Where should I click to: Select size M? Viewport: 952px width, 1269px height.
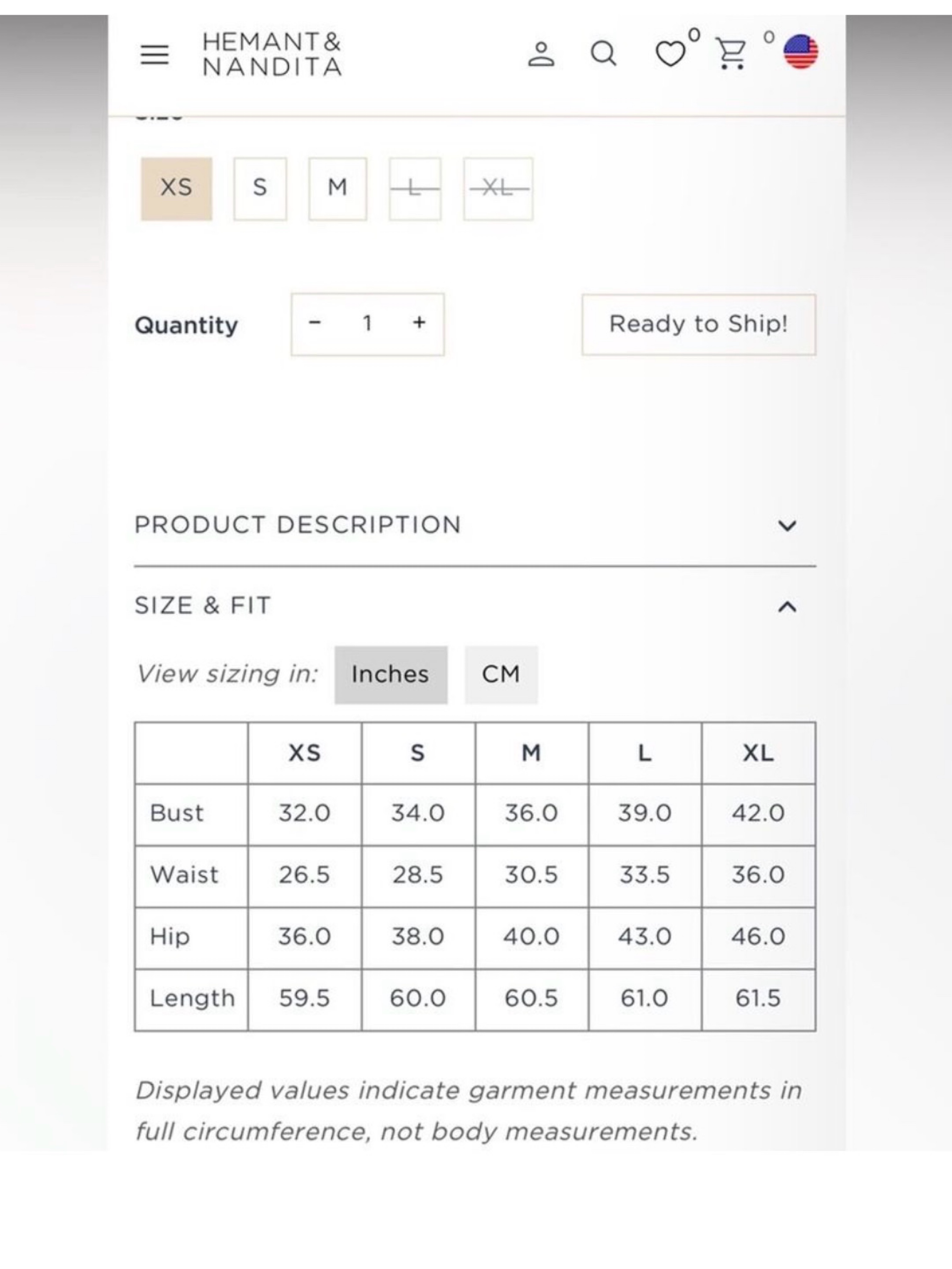[x=337, y=189]
